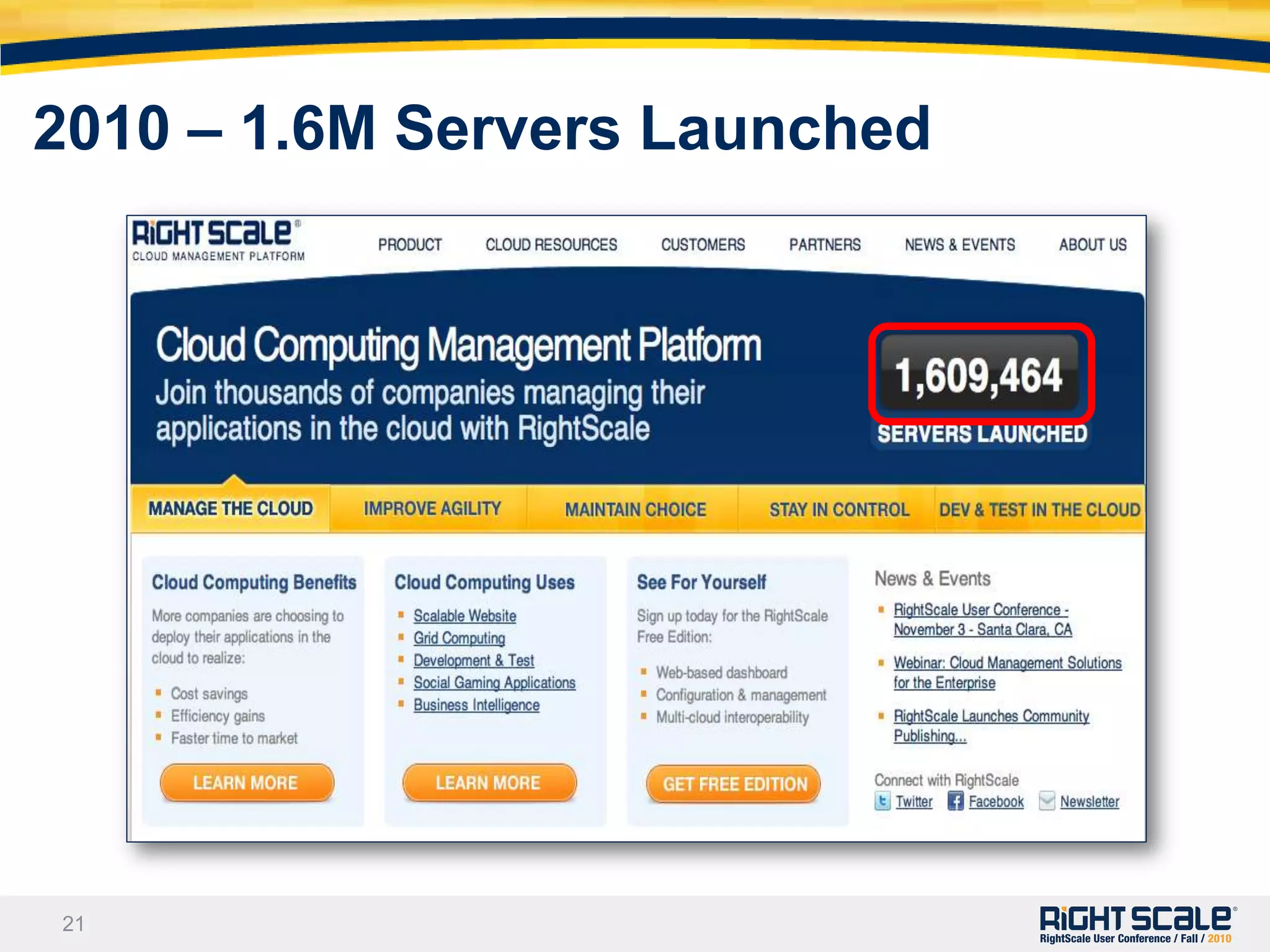Open the Scalable Website link
The width and height of the screenshot is (1270, 952).
point(464,616)
